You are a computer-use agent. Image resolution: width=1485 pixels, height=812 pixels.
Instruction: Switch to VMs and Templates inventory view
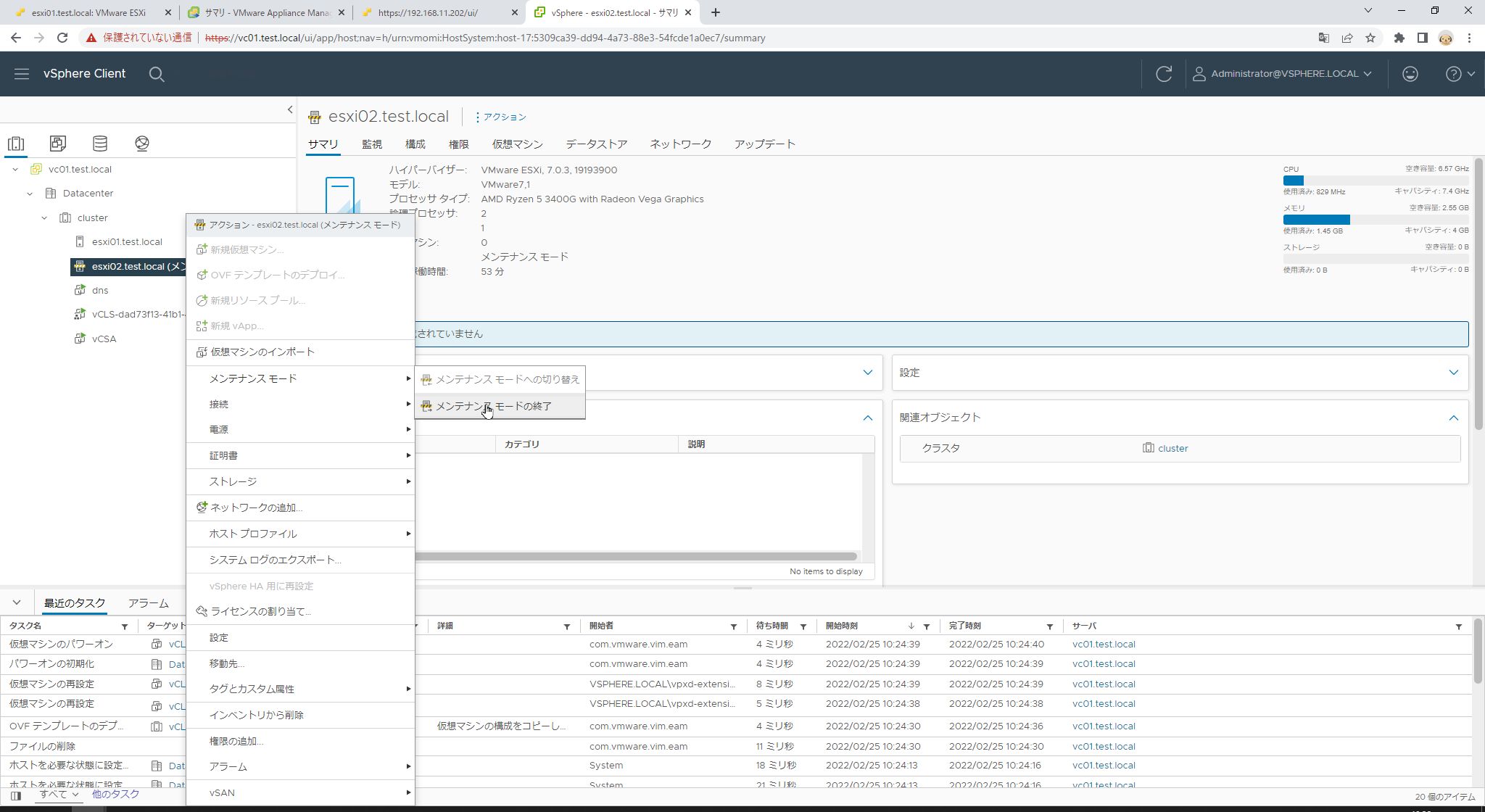(x=58, y=143)
